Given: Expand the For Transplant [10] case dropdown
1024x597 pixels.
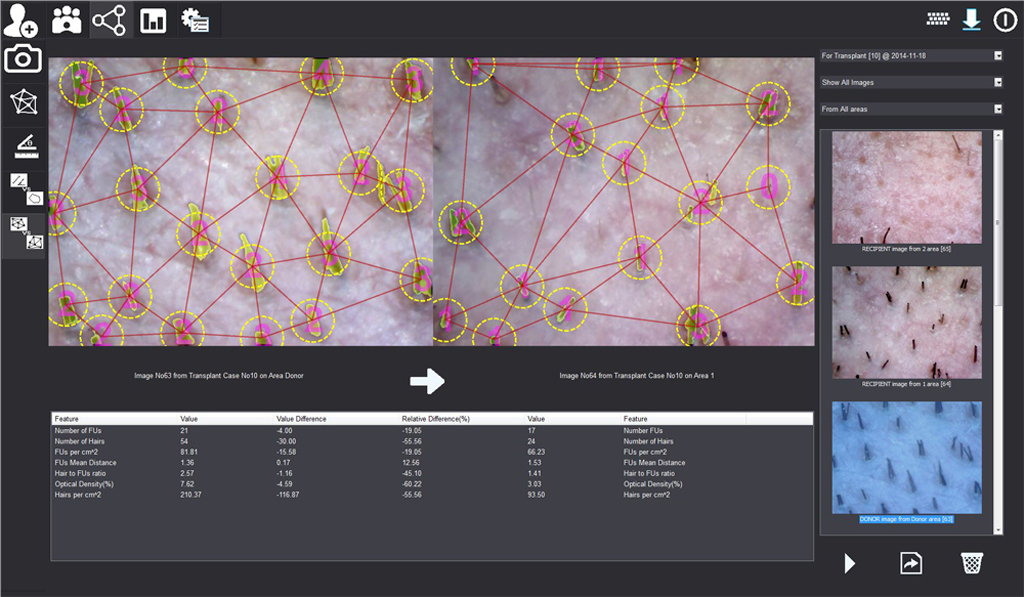Looking at the screenshot, I should click(x=997, y=56).
